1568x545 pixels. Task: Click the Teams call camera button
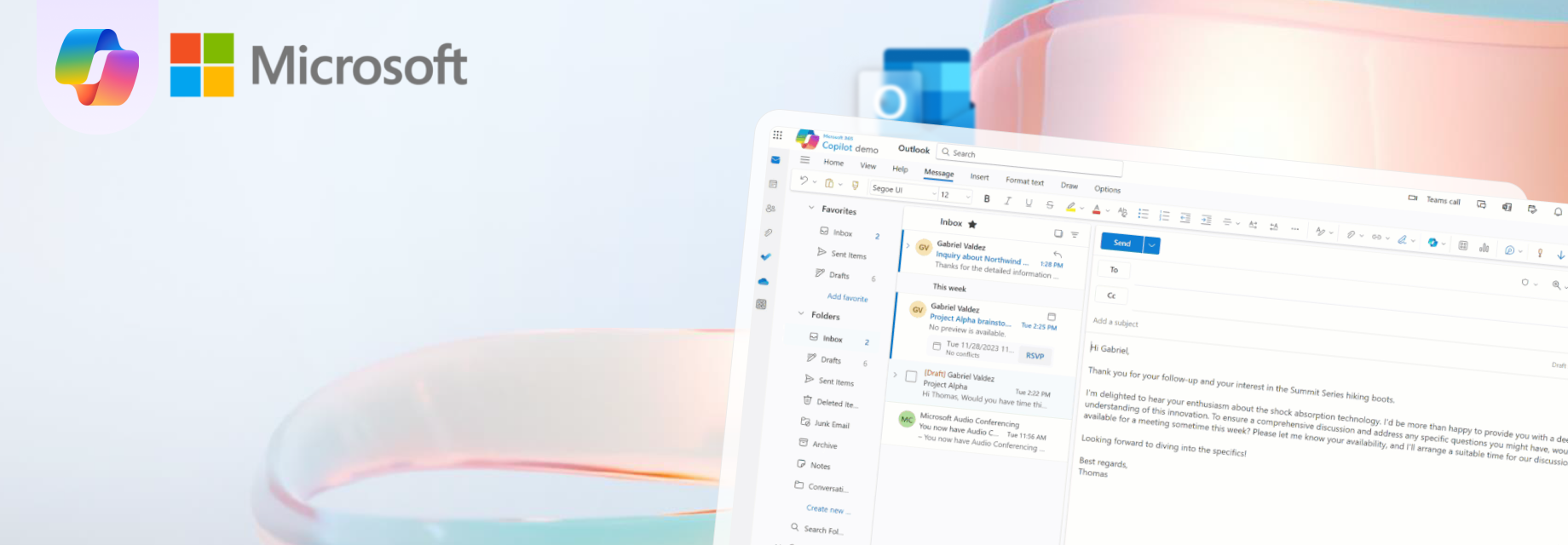(x=1435, y=200)
